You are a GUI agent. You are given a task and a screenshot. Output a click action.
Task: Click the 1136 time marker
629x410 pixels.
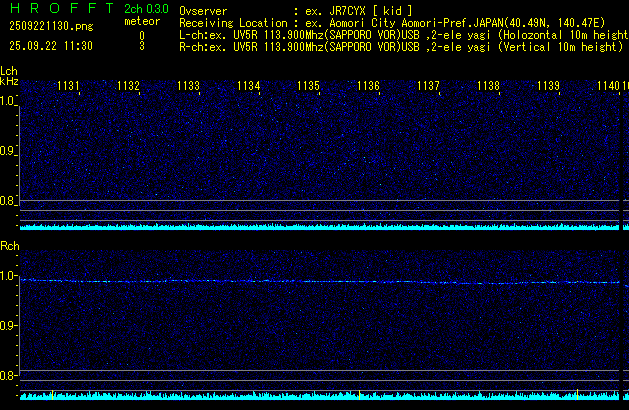(x=368, y=87)
